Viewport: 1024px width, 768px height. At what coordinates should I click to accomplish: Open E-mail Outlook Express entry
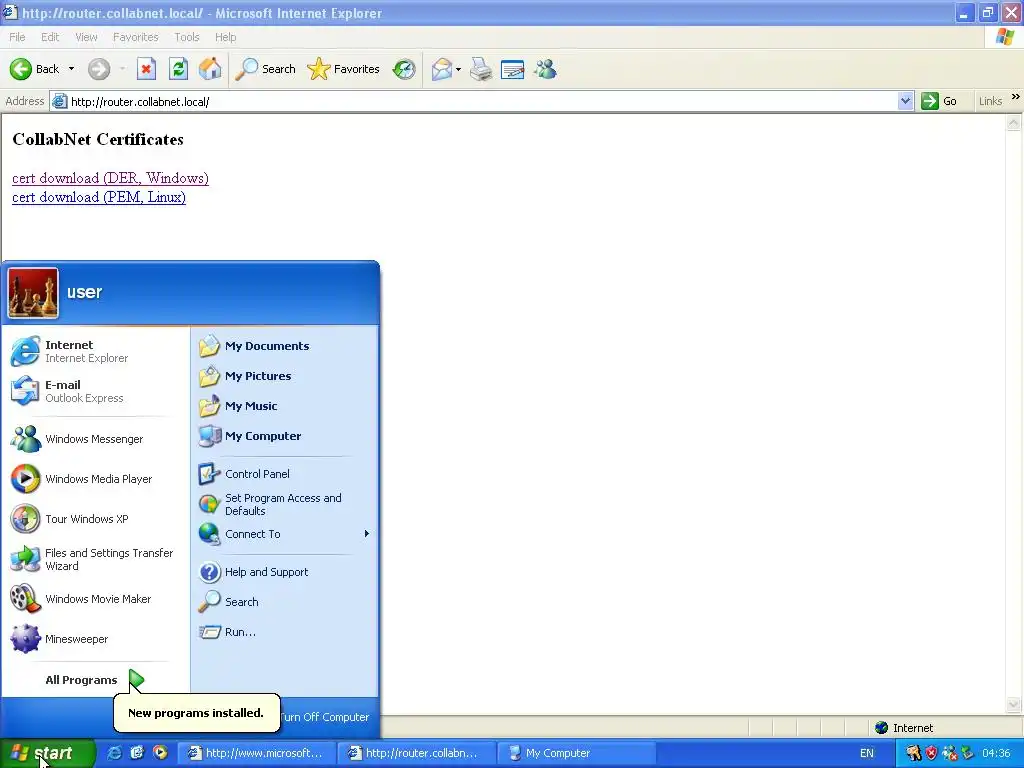(95, 391)
